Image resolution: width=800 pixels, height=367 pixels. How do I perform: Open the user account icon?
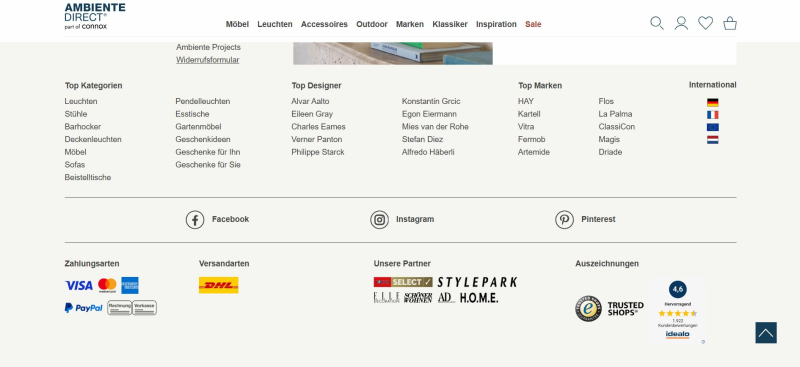point(681,23)
